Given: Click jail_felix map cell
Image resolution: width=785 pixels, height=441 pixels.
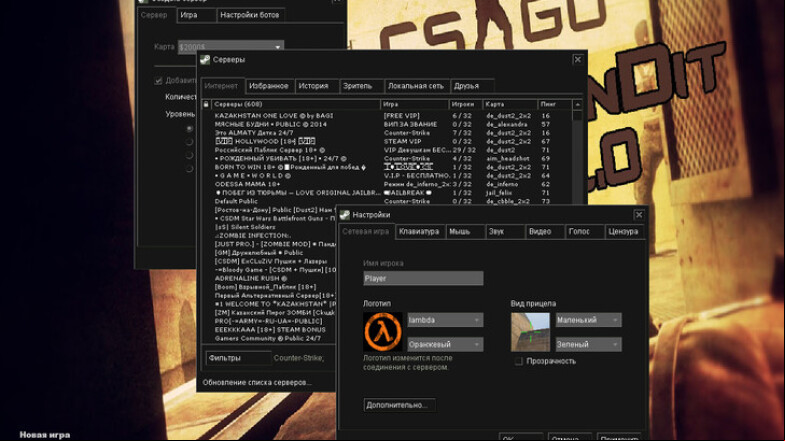Looking at the screenshot, I should pyautogui.click(x=499, y=193).
